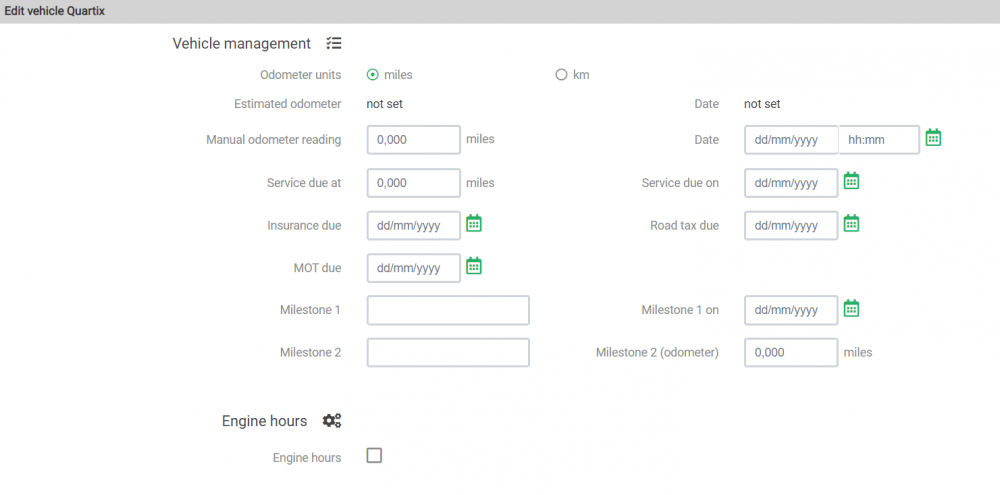Click the Vehicle management checklist icon
Screen dimensions: 1000x495
(x=334, y=43)
